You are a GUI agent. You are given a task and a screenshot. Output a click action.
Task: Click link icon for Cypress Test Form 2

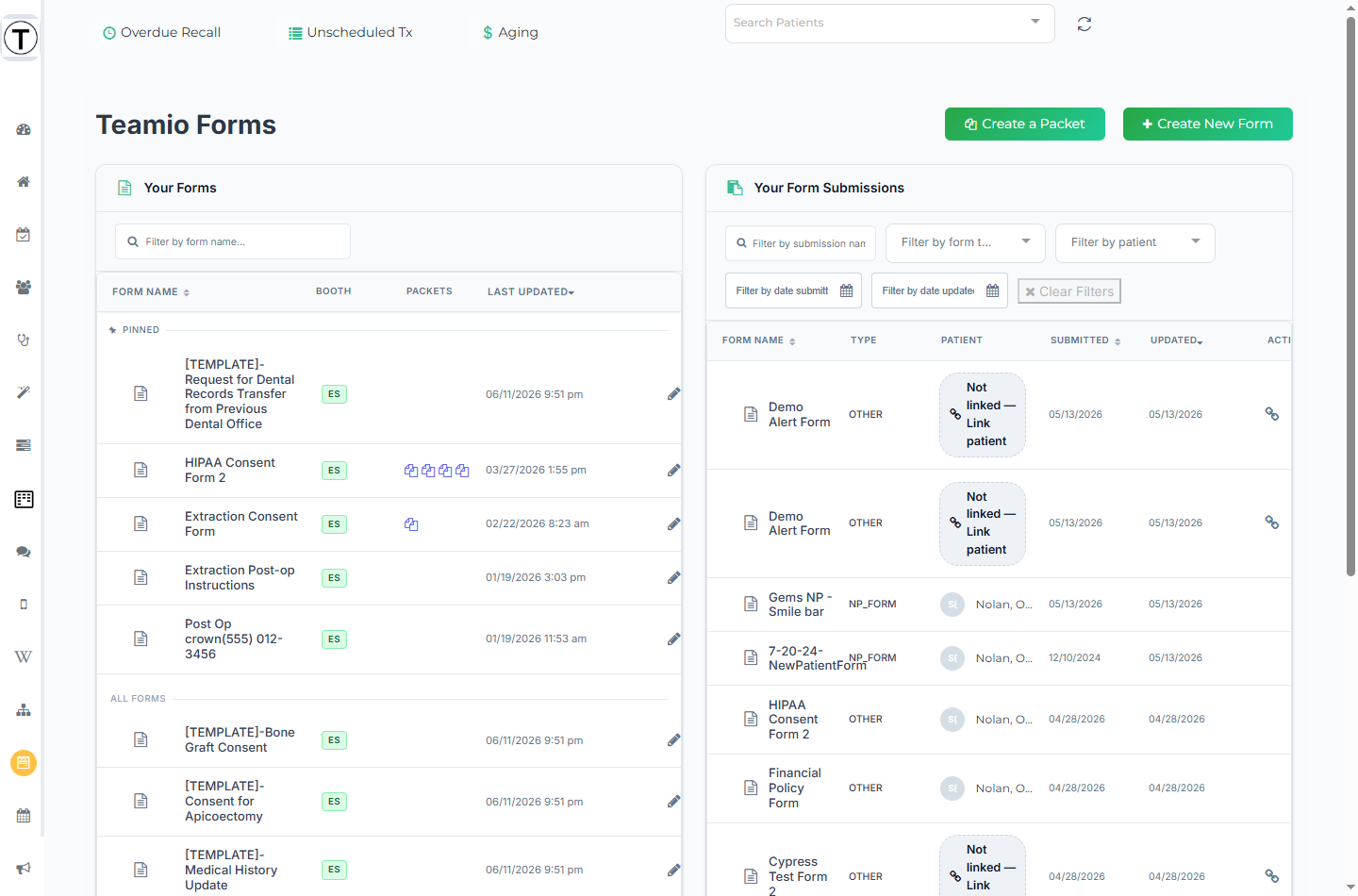[1272, 876]
